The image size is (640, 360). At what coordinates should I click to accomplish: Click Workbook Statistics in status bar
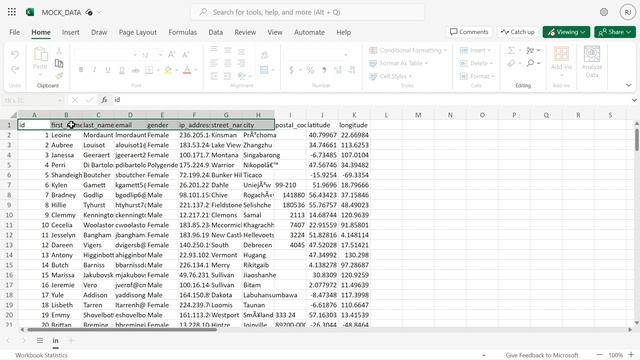point(41,355)
